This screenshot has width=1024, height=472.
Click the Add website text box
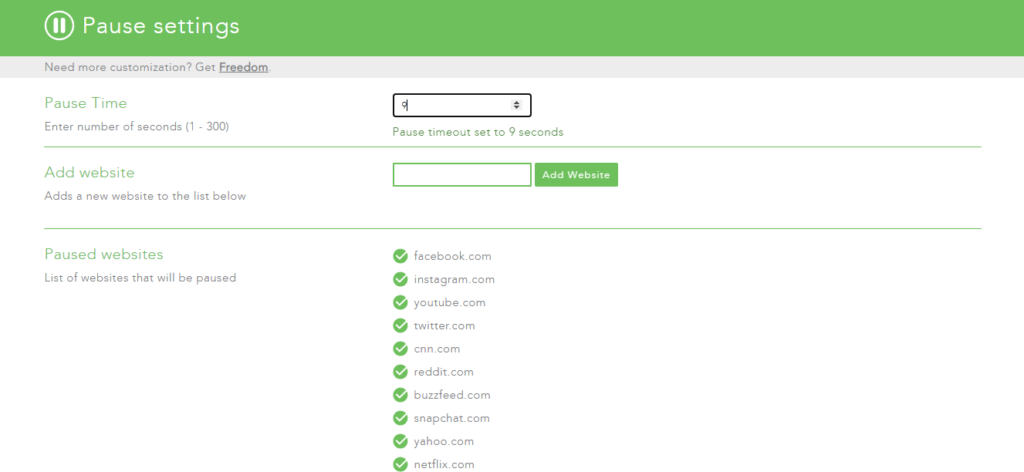coord(462,175)
